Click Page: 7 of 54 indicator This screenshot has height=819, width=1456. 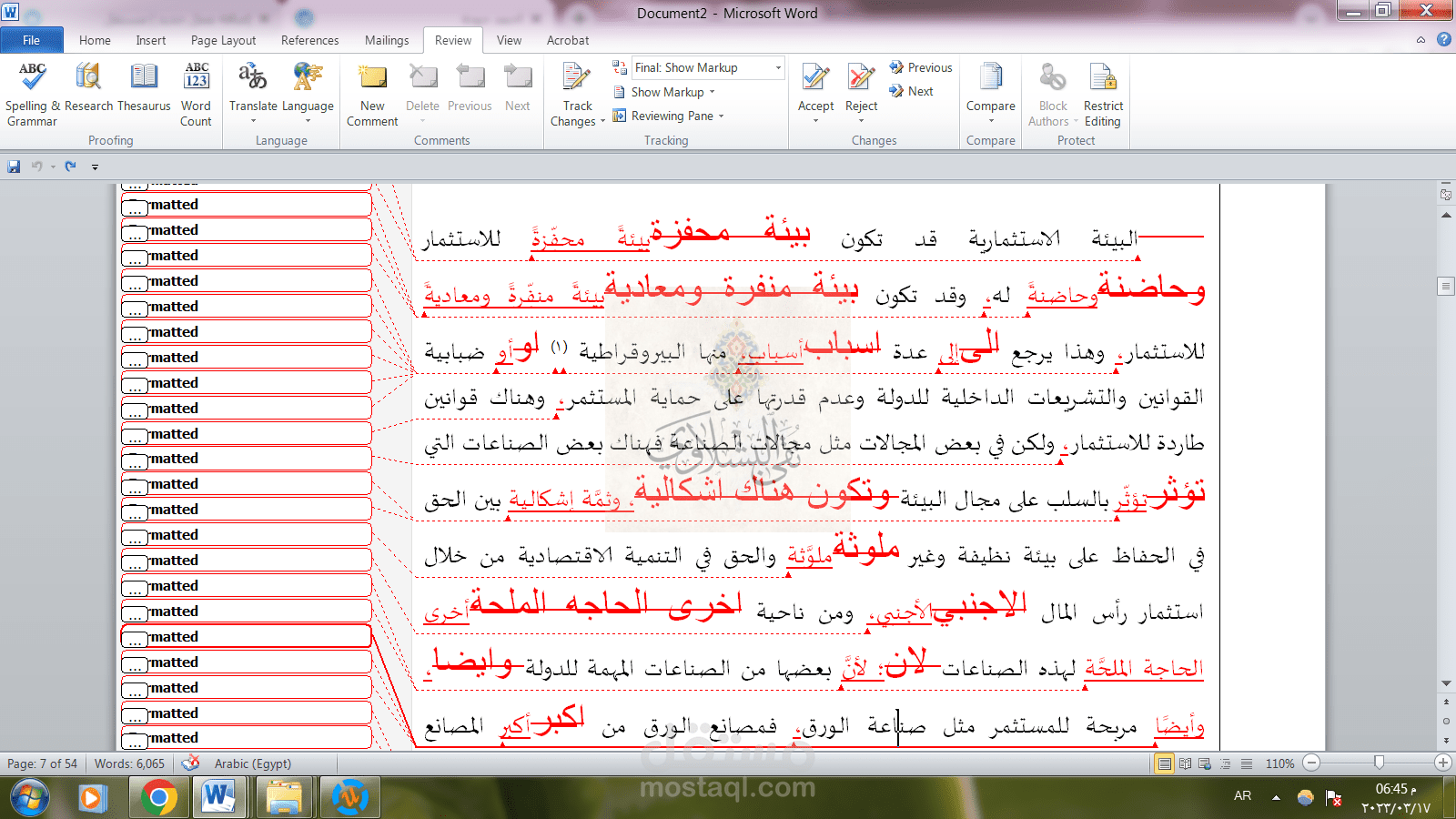(42, 763)
